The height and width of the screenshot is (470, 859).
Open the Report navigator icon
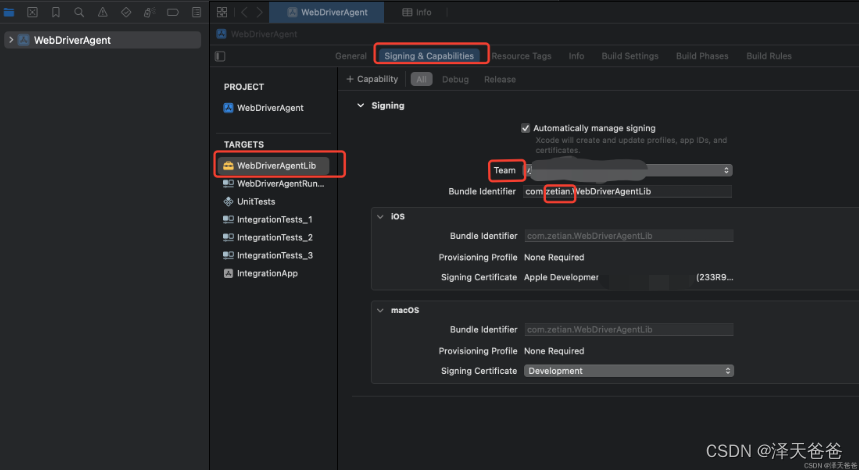tap(196, 12)
